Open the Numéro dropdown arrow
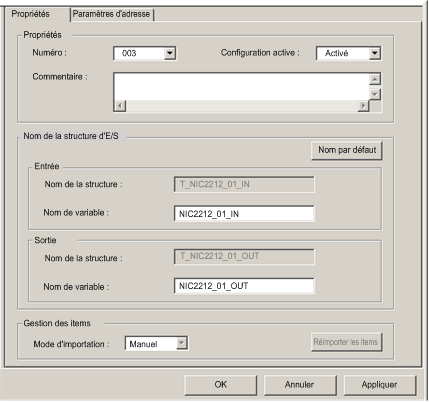This screenshot has height=402, width=429. 170,53
